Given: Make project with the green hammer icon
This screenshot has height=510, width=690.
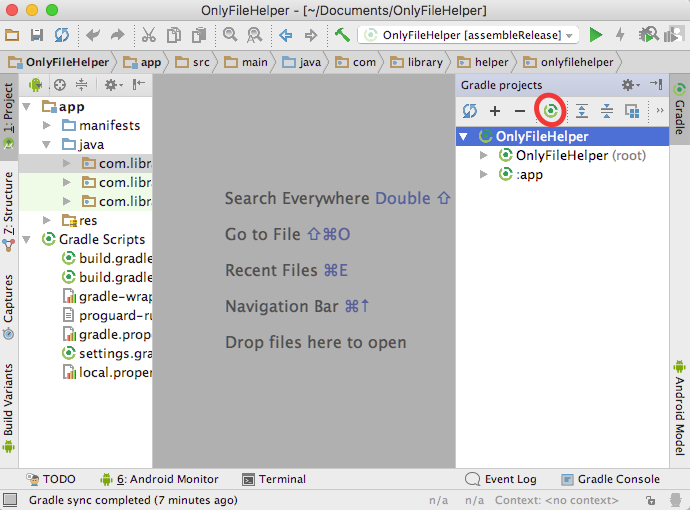Looking at the screenshot, I should [x=342, y=35].
